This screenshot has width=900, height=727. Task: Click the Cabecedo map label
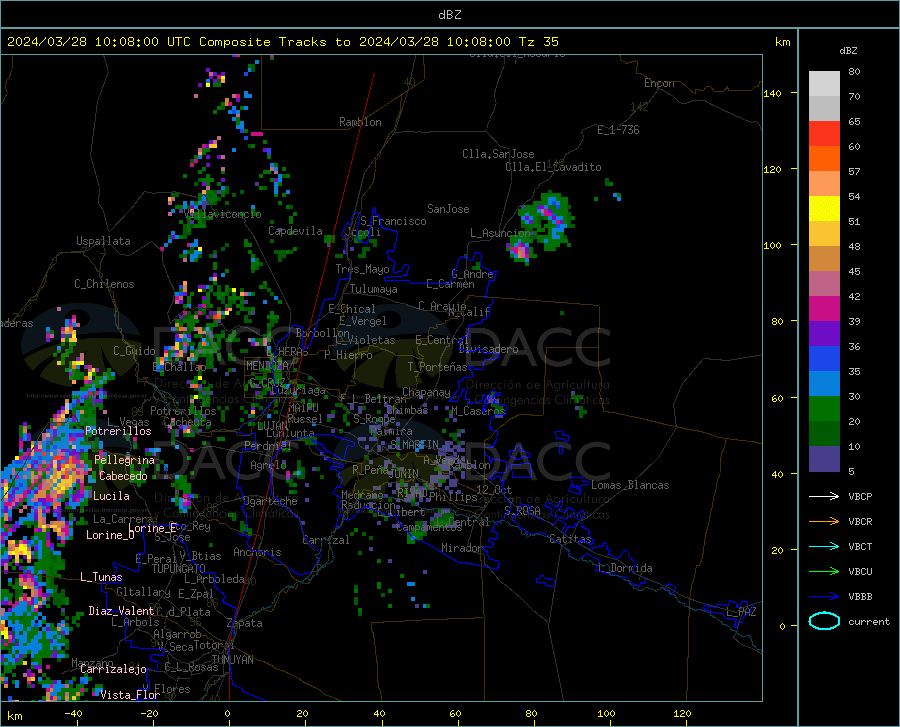[x=123, y=476]
